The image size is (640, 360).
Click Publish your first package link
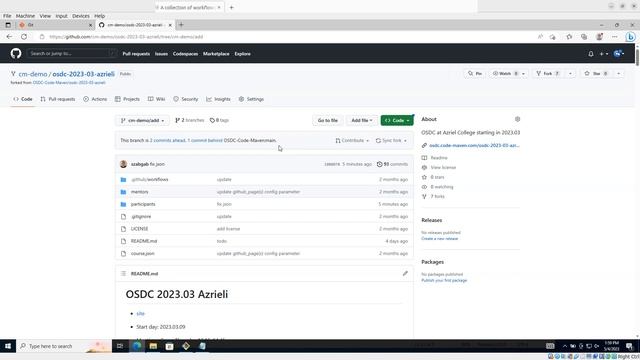pyautogui.click(x=444, y=280)
